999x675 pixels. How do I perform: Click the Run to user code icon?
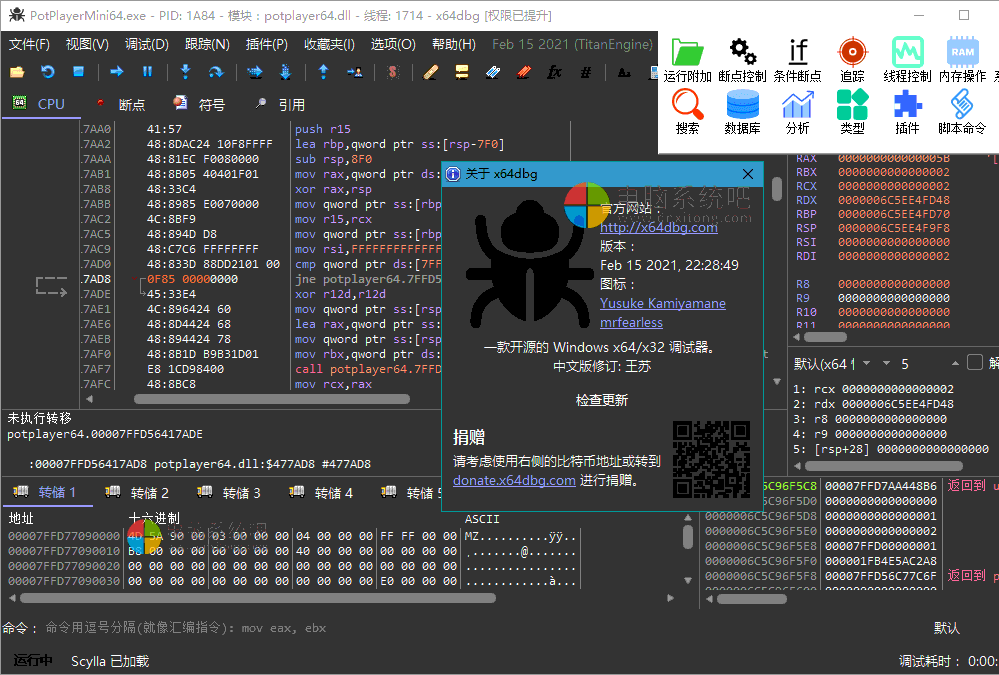click(x=355, y=72)
